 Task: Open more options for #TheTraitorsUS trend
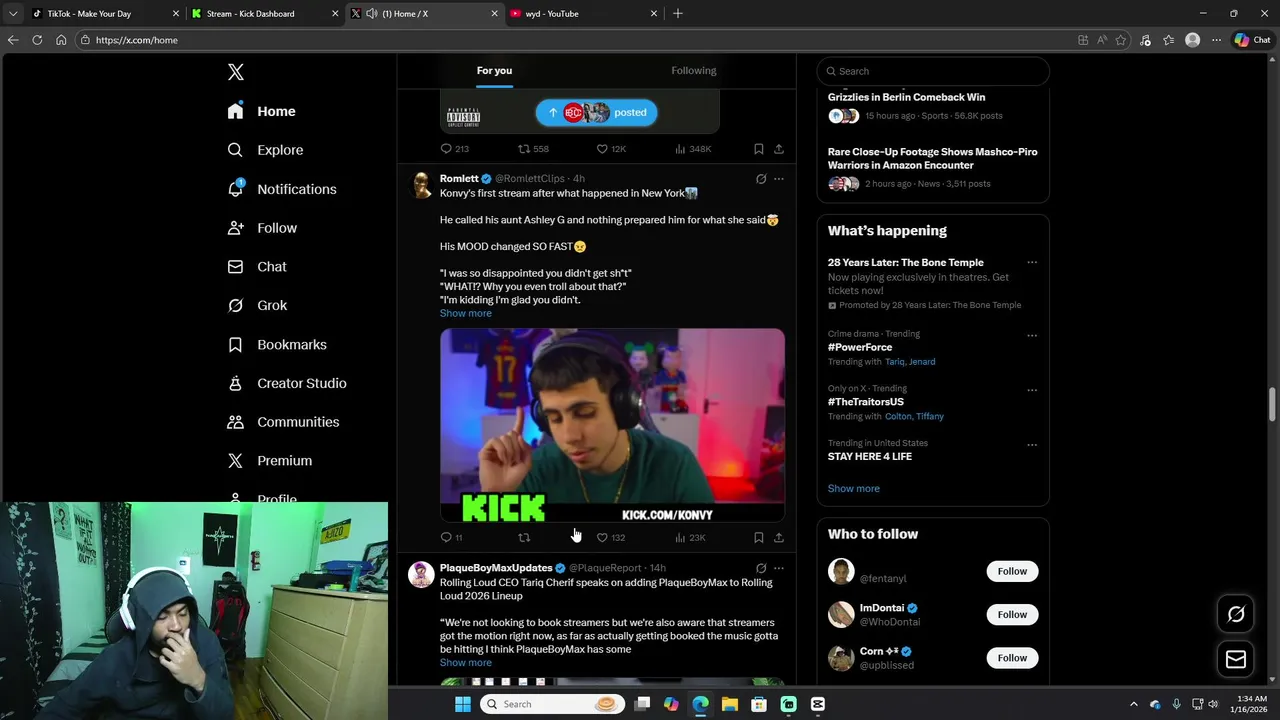coord(1032,390)
